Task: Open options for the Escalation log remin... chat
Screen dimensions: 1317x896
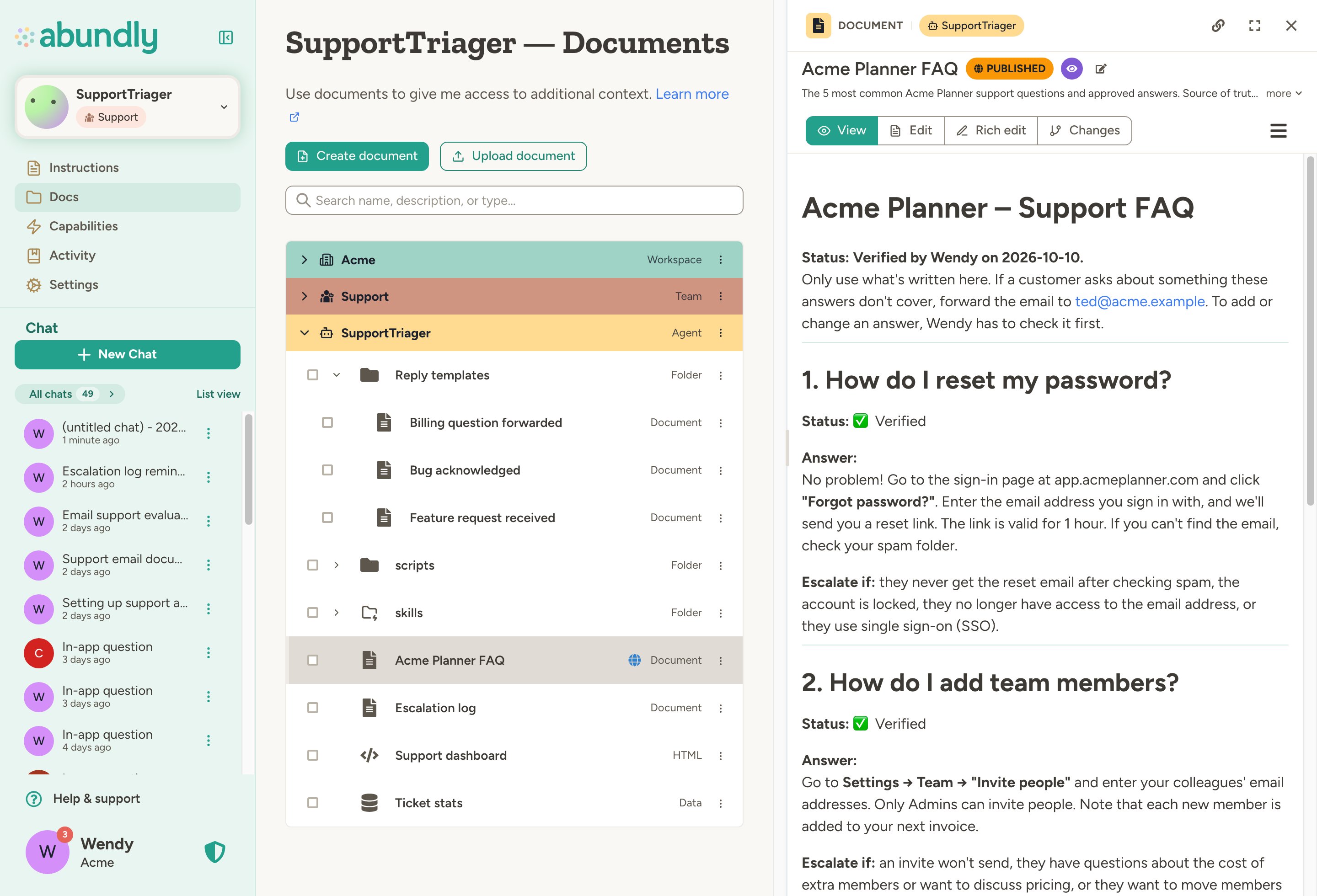Action: click(209, 477)
